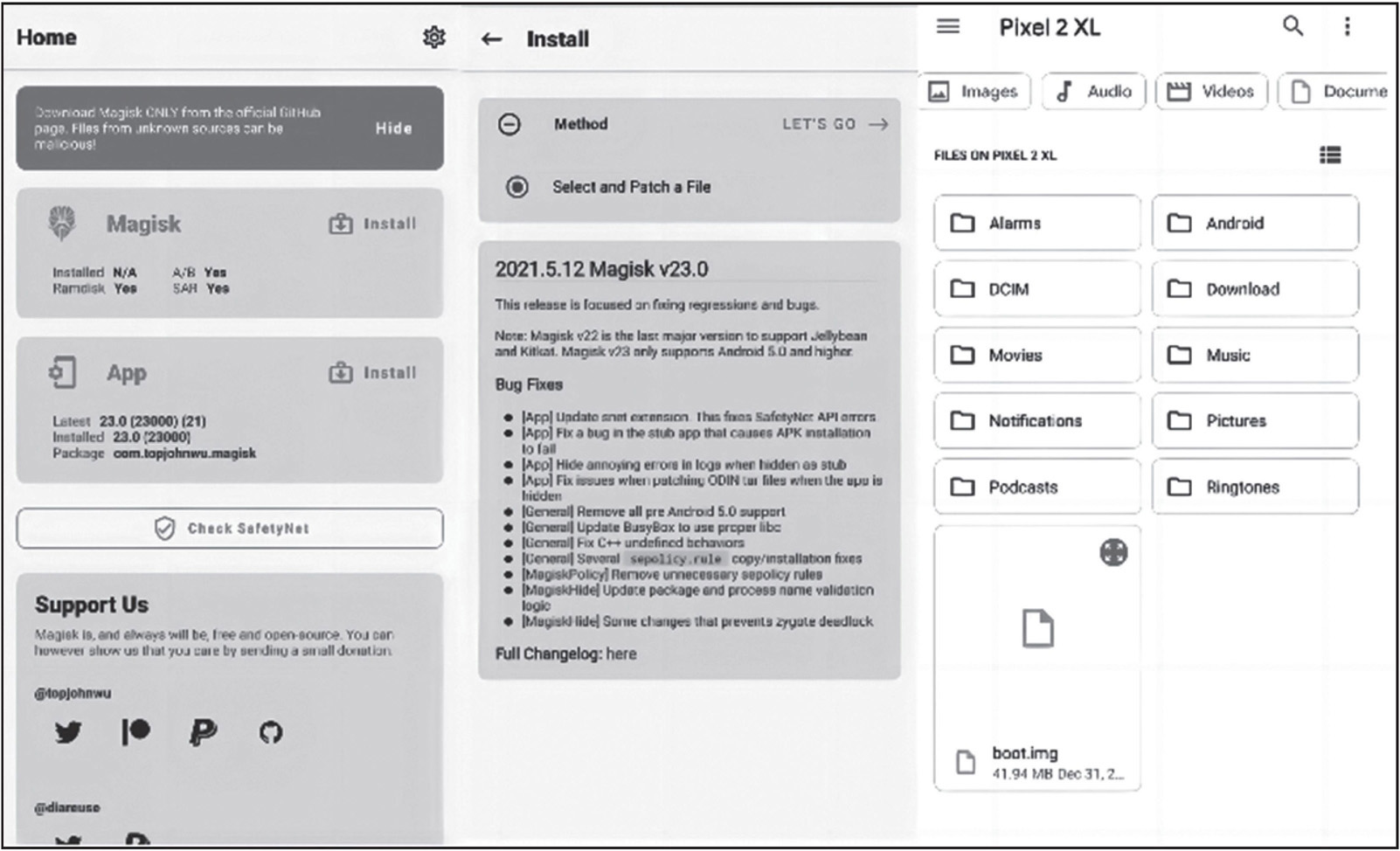Image resolution: width=1400 pixels, height=851 pixels.
Task: Open the Pictures folder
Action: [1255, 420]
